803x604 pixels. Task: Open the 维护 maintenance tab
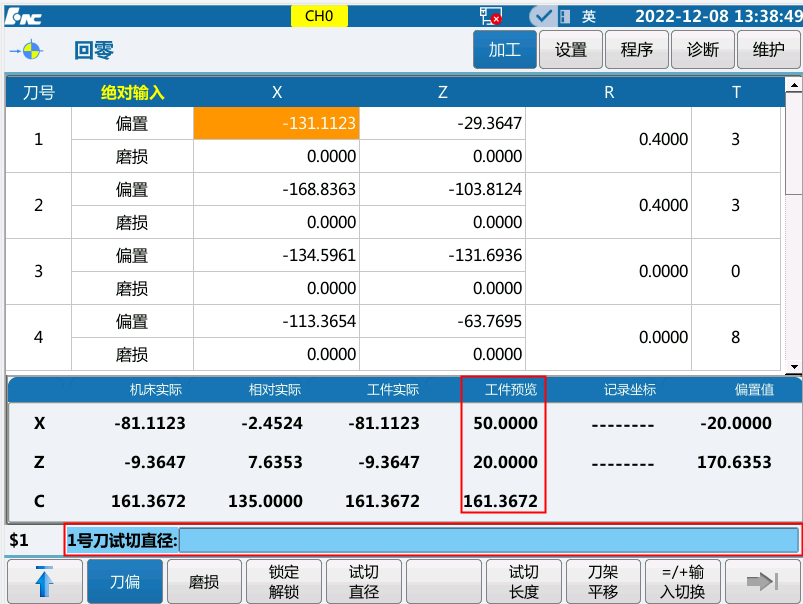768,50
